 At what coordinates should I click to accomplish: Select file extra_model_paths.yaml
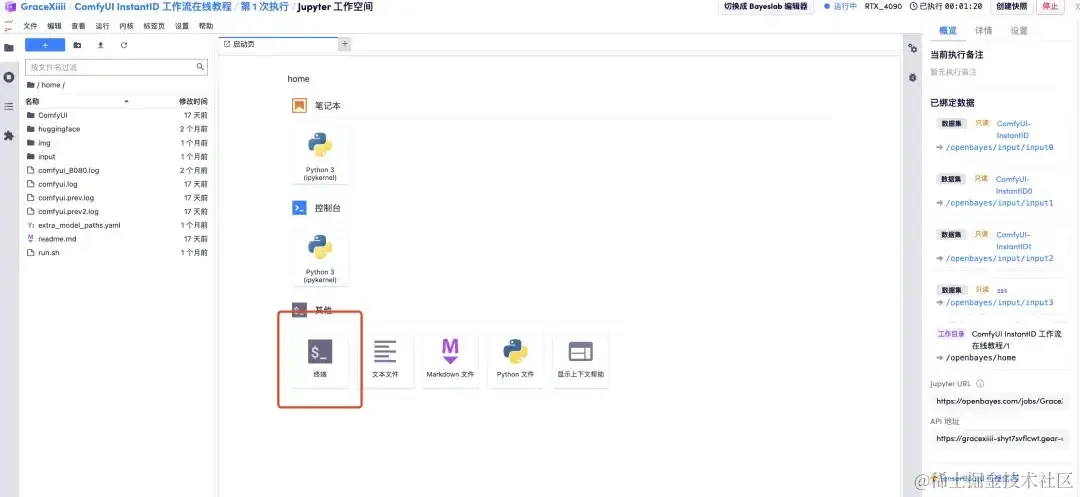[117, 225]
